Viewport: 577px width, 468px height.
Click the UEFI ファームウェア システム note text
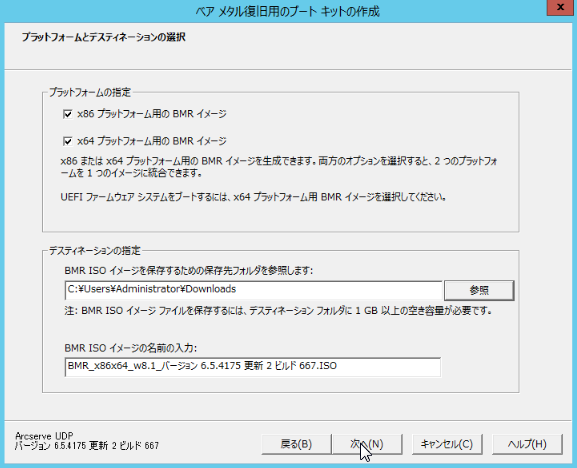tap(254, 197)
